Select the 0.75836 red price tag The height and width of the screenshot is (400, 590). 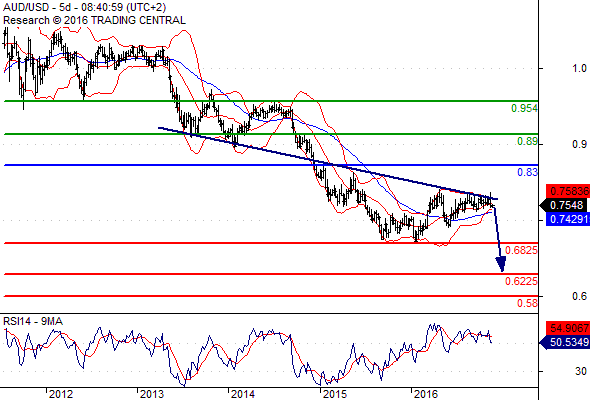[568, 191]
